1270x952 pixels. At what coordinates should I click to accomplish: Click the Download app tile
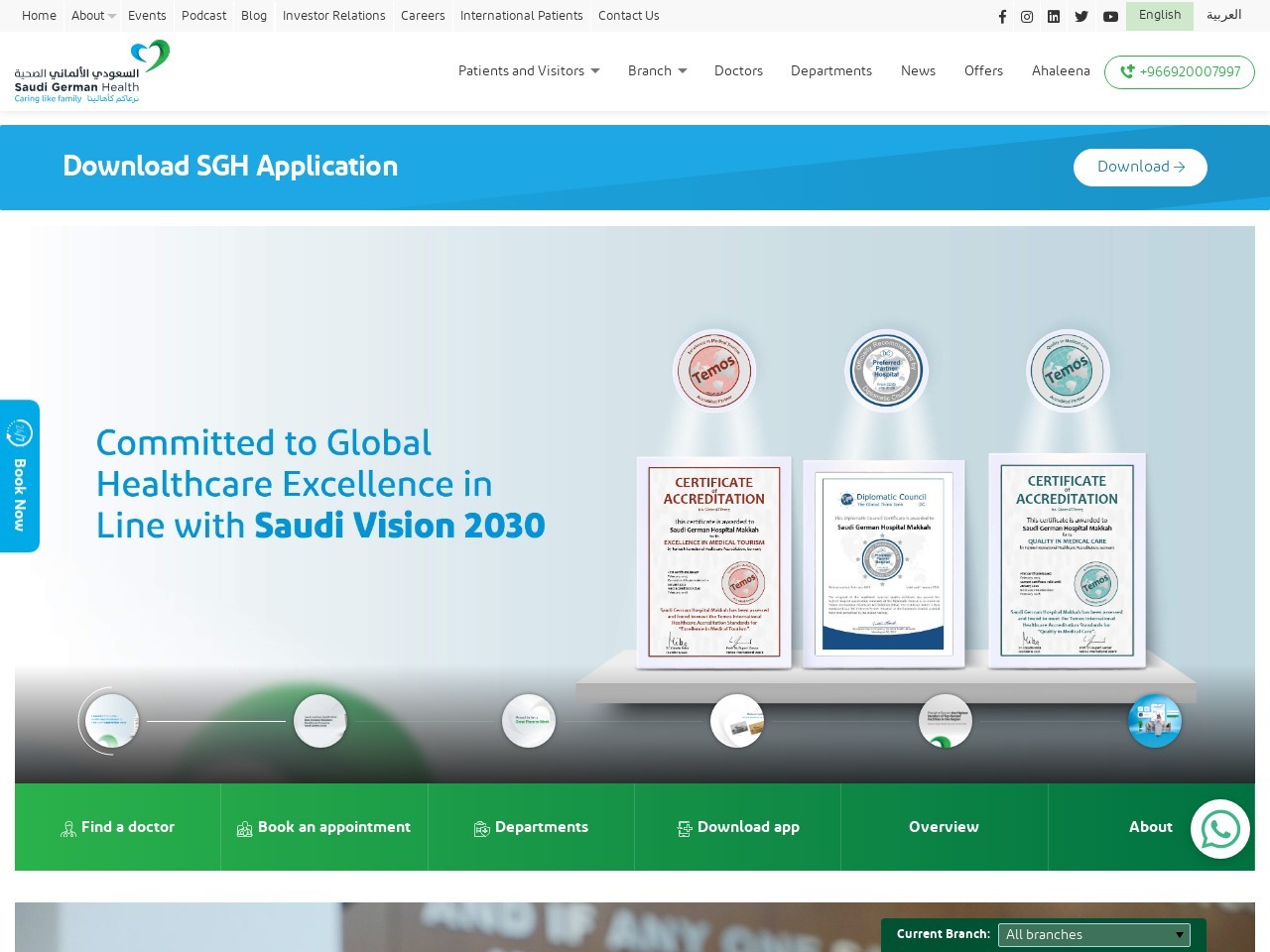(x=738, y=827)
